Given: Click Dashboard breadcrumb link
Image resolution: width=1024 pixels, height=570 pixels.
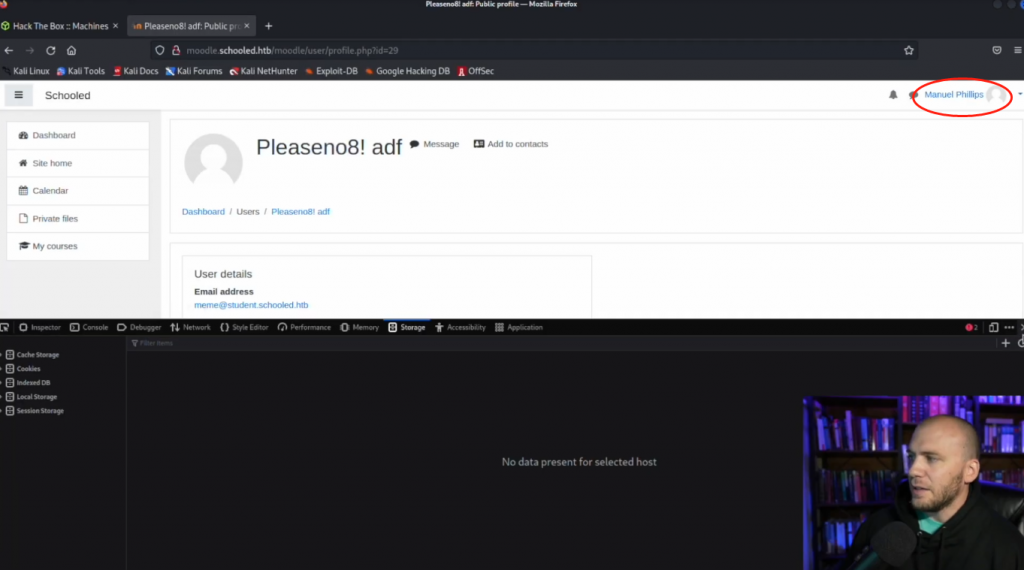Looking at the screenshot, I should pyautogui.click(x=203, y=212).
